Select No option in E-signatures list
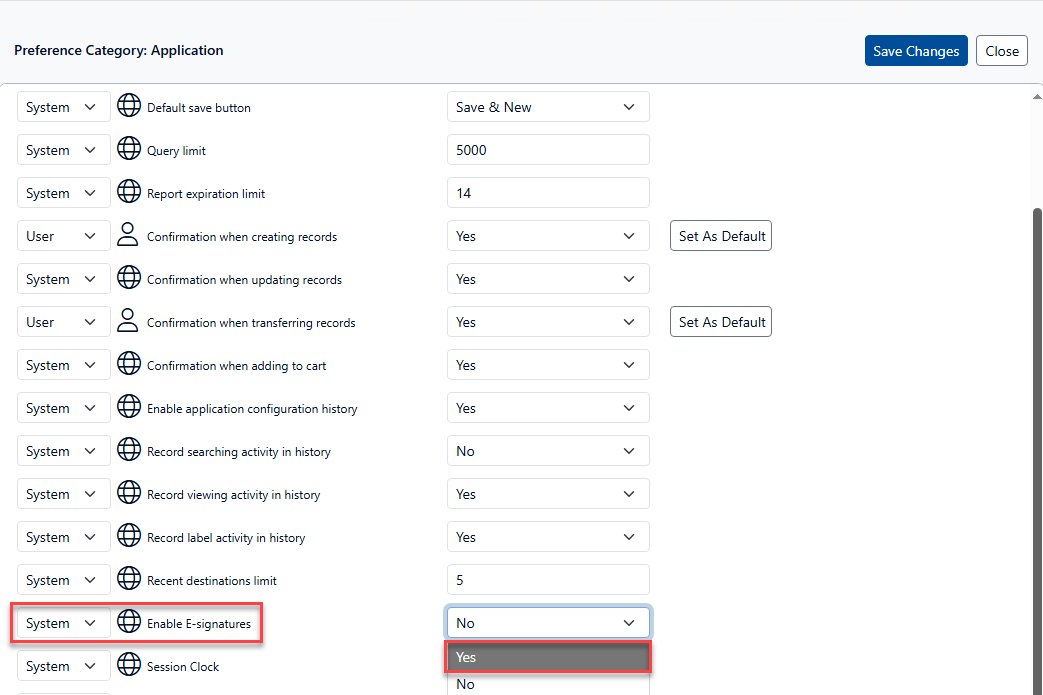Image resolution: width=1043 pixels, height=695 pixels. tap(548, 684)
